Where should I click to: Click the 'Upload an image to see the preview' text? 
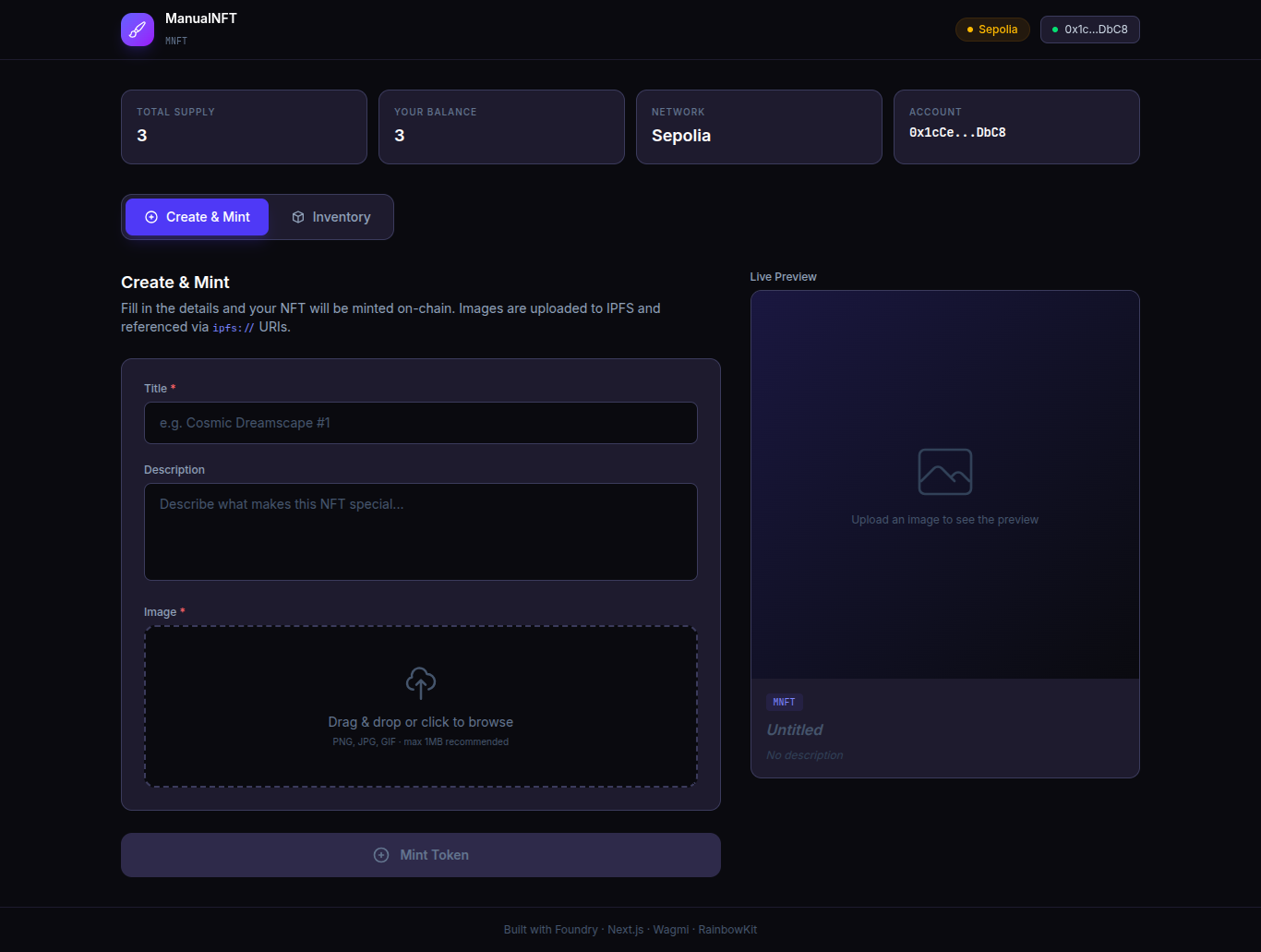[x=945, y=520]
